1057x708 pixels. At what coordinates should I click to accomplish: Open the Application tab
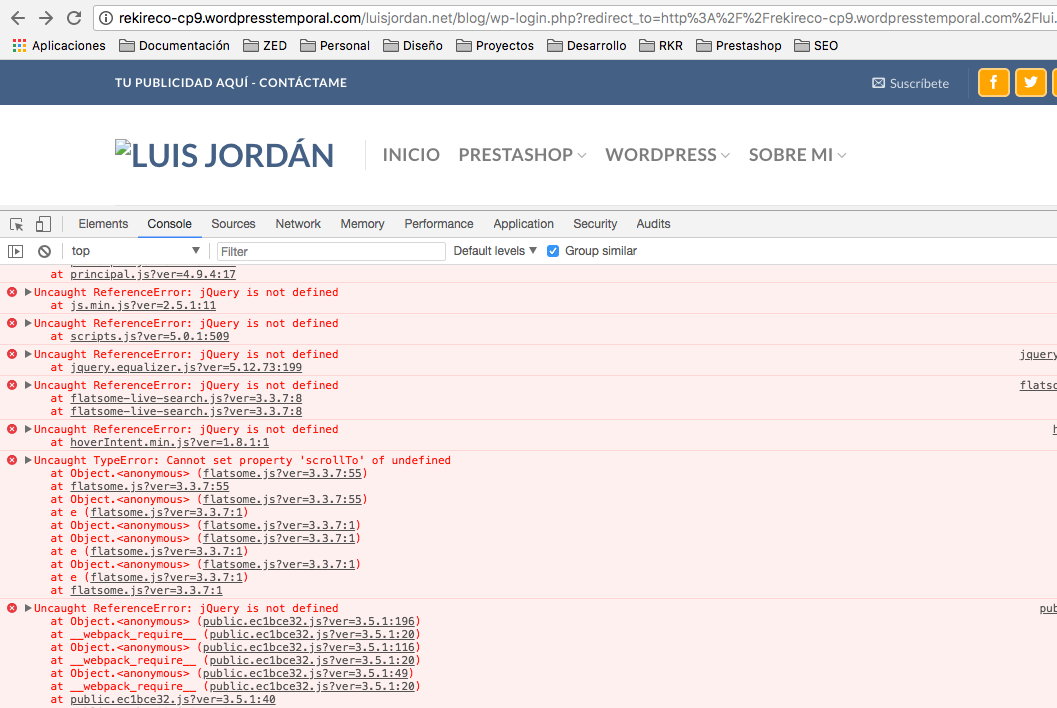[x=523, y=224]
